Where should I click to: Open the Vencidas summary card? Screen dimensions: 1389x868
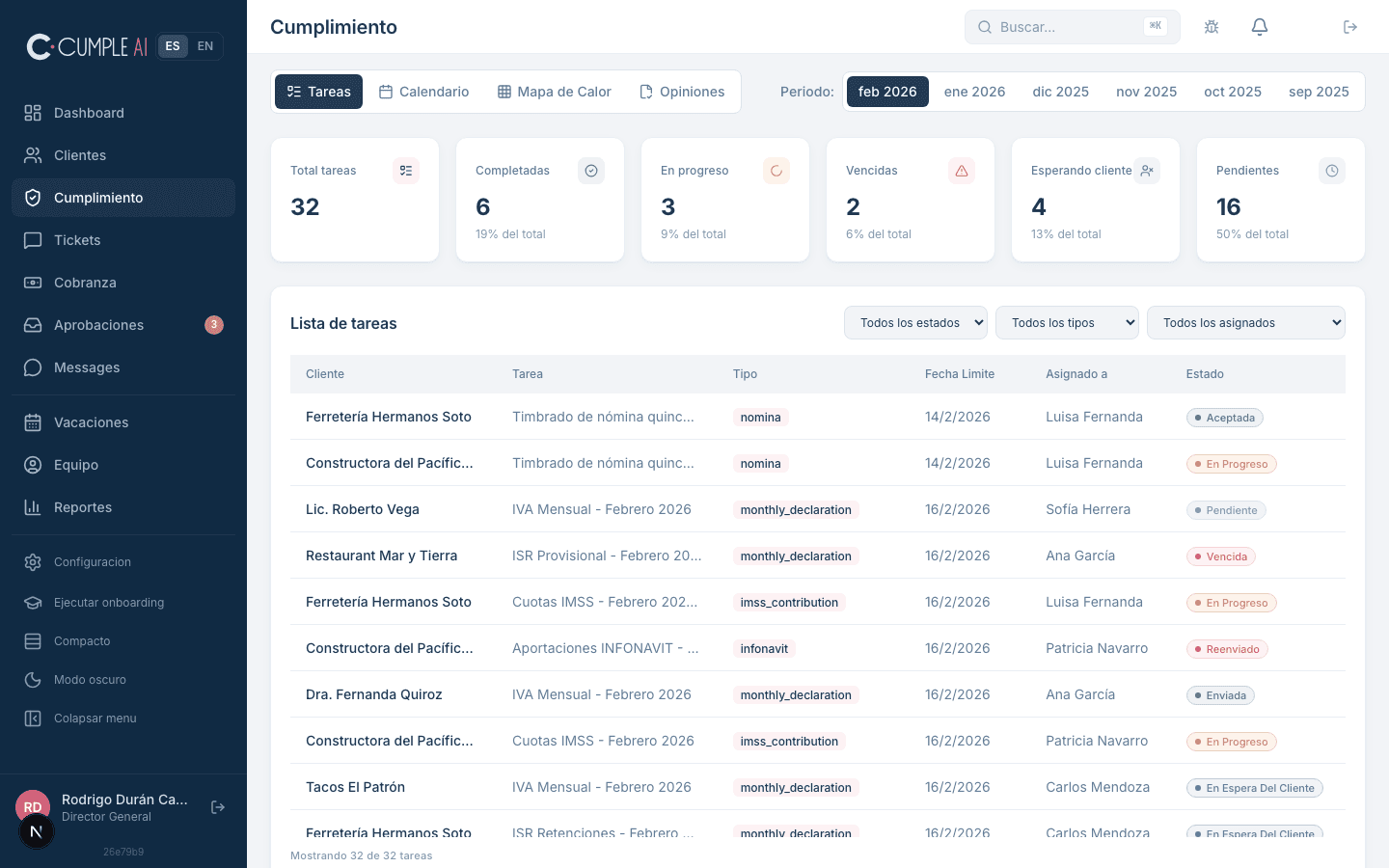(910, 200)
